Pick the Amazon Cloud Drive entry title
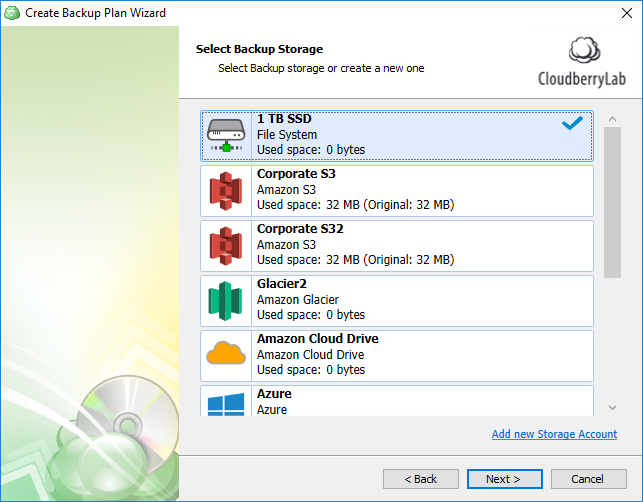 tap(318, 339)
